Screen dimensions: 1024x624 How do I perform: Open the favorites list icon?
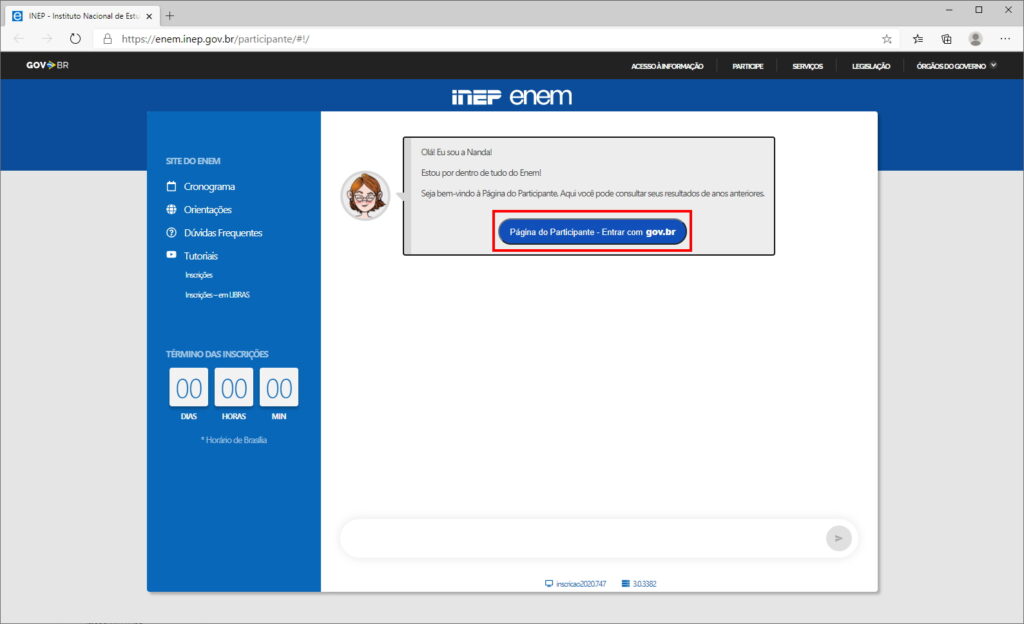pyautogui.click(x=918, y=39)
